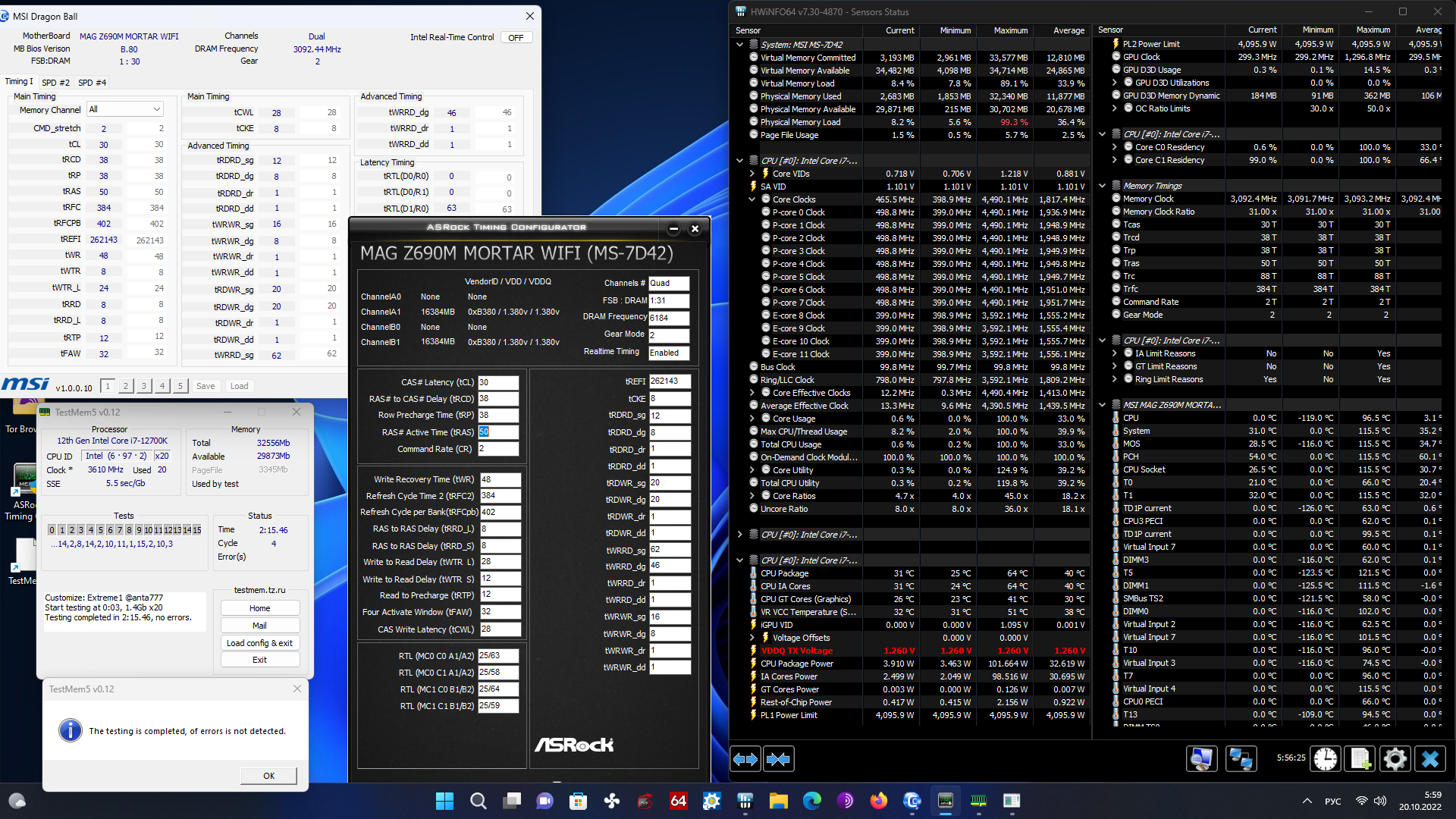
Task: Switch to the SPD #4 tab
Action: coord(92,82)
